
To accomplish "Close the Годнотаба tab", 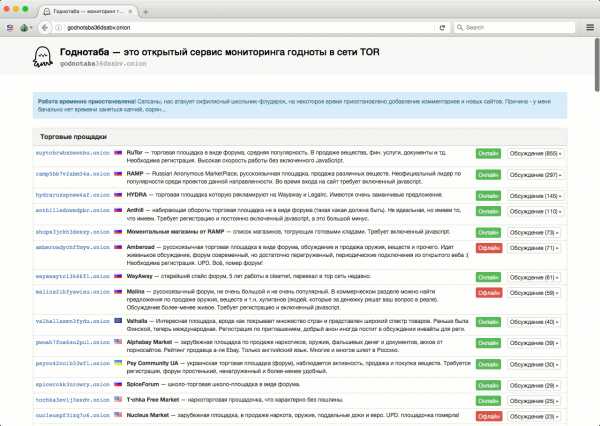I will click(x=130, y=9).
